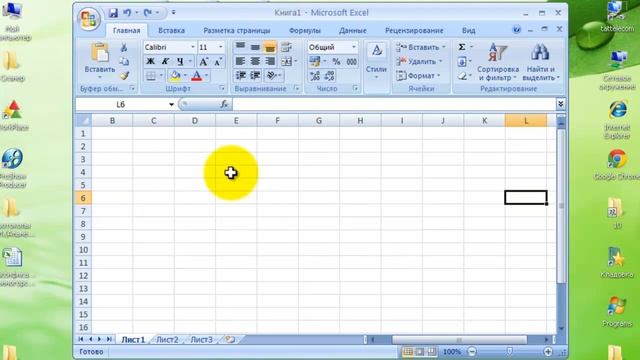Image resolution: width=640 pixels, height=360 pixels.
Task: Switch to Разметка страницы tab
Action: coord(237,30)
